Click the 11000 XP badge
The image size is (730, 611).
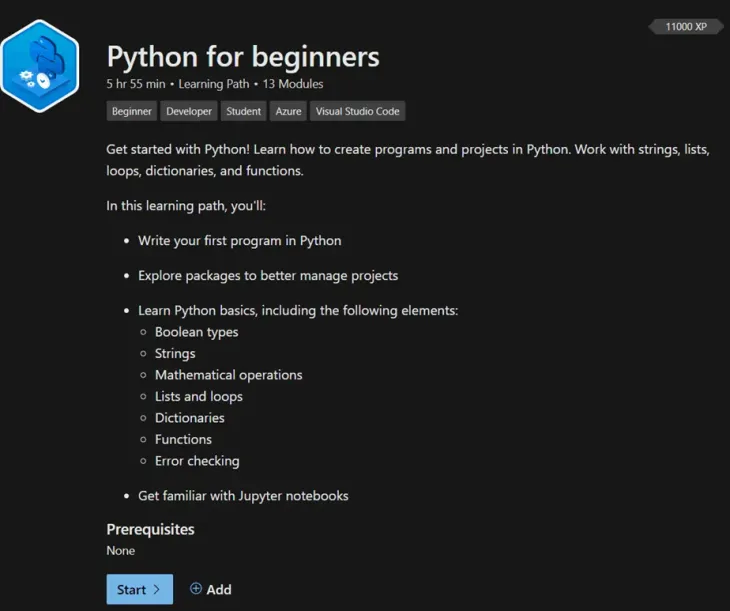[685, 27]
